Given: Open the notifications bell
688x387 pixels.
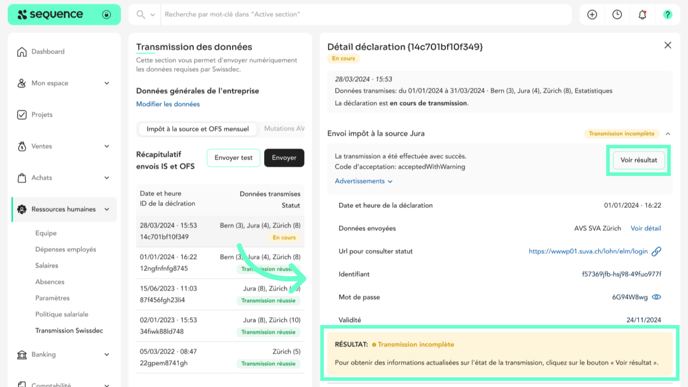Looking at the screenshot, I should (642, 14).
